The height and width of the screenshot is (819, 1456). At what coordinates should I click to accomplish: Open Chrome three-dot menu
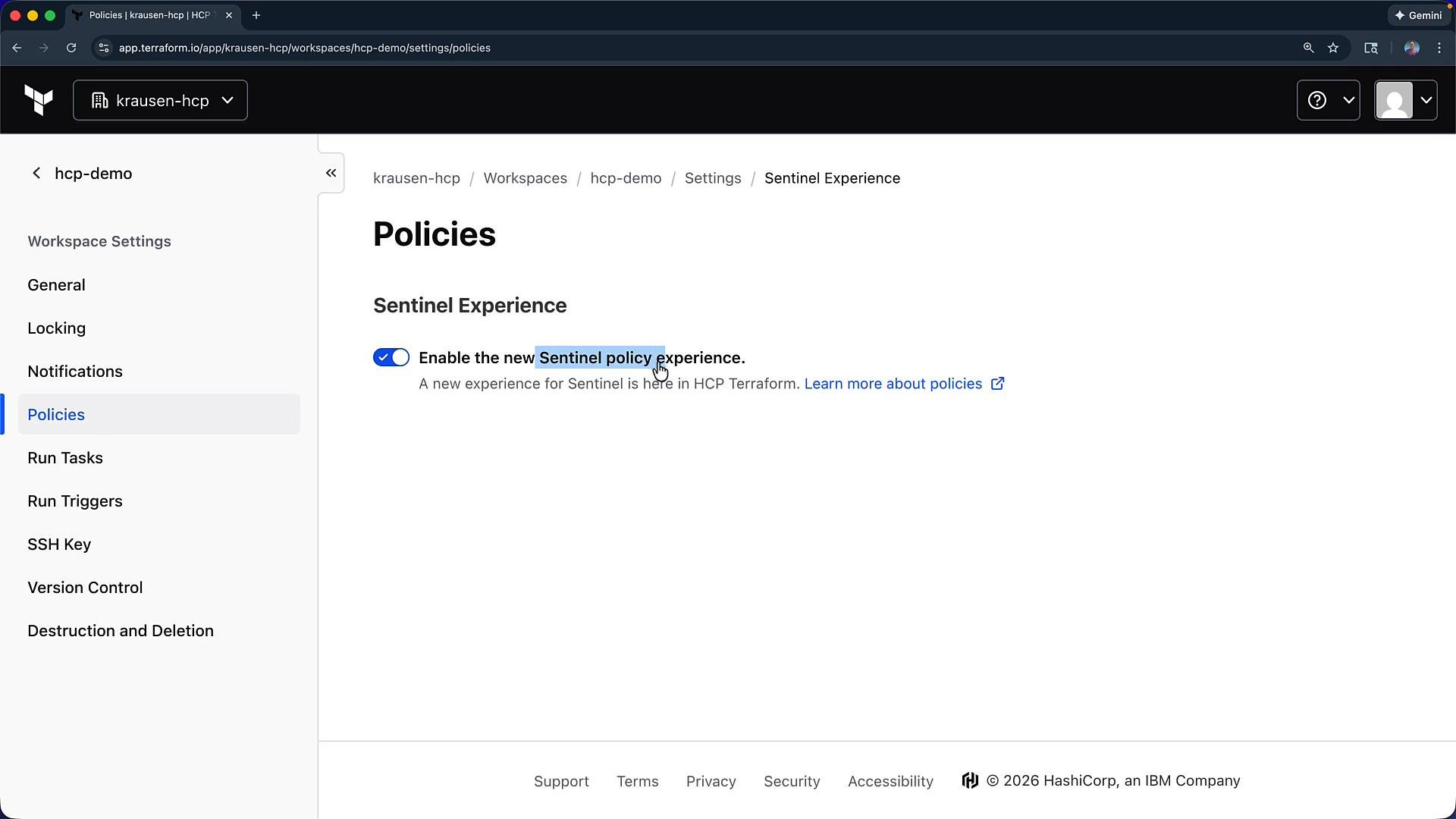point(1439,48)
